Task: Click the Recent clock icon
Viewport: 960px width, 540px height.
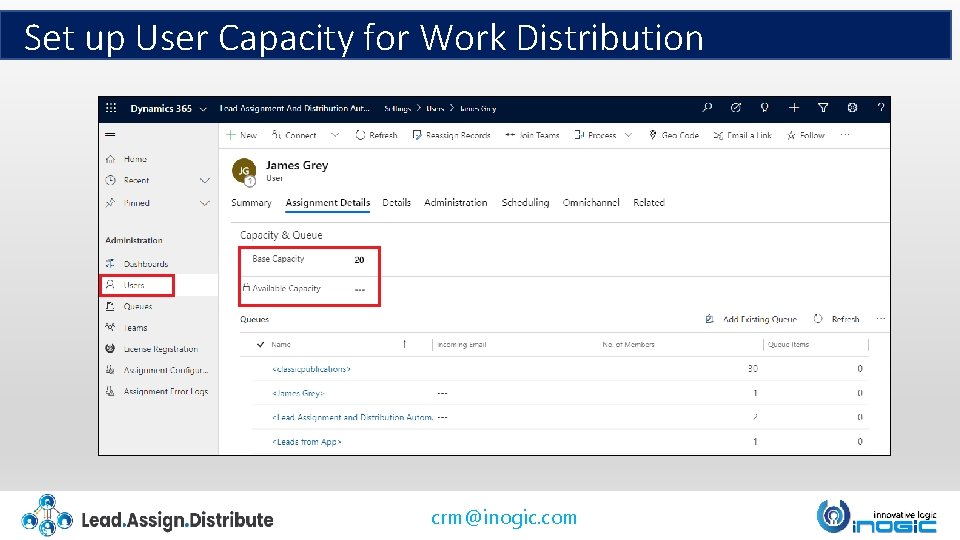Action: pyautogui.click(x=110, y=180)
